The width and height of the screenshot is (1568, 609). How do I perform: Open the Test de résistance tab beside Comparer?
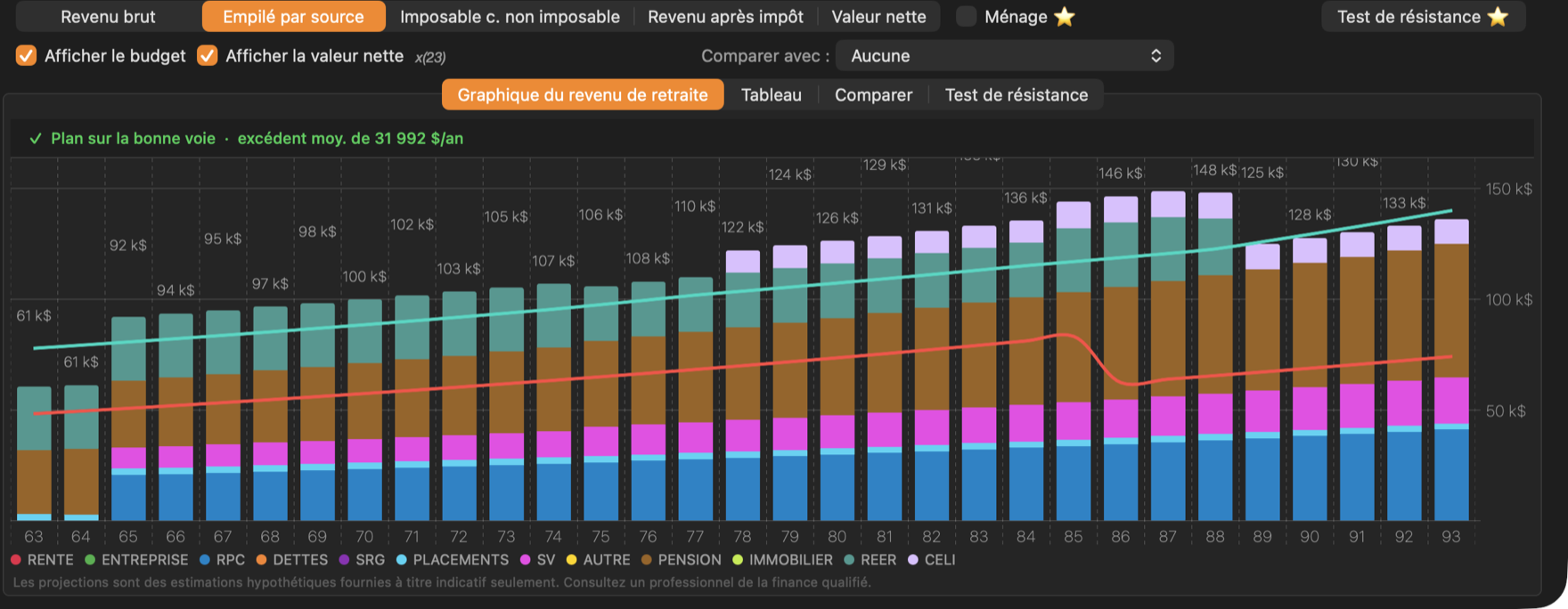[x=1017, y=95]
